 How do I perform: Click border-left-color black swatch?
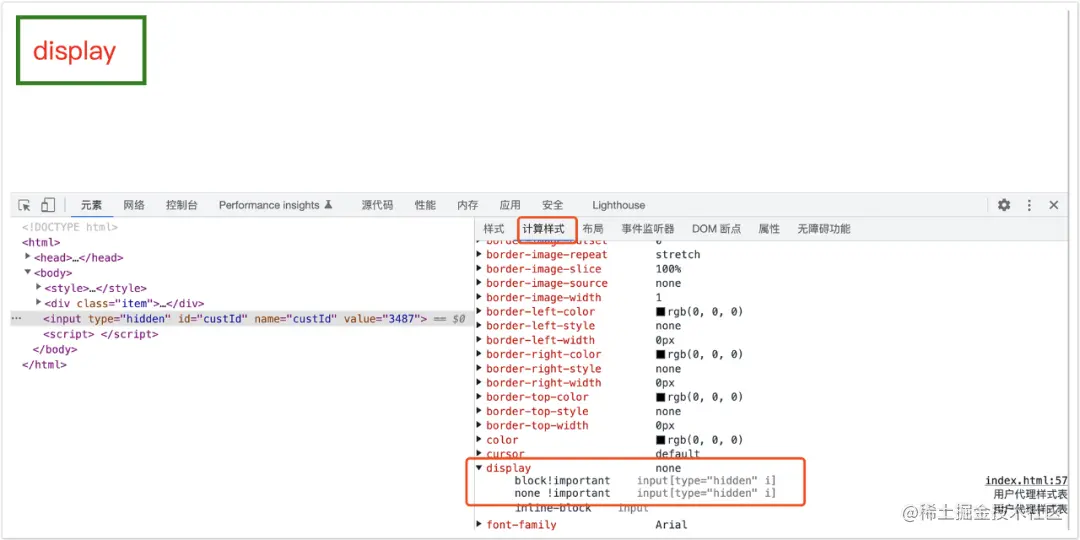pyautogui.click(x=661, y=312)
